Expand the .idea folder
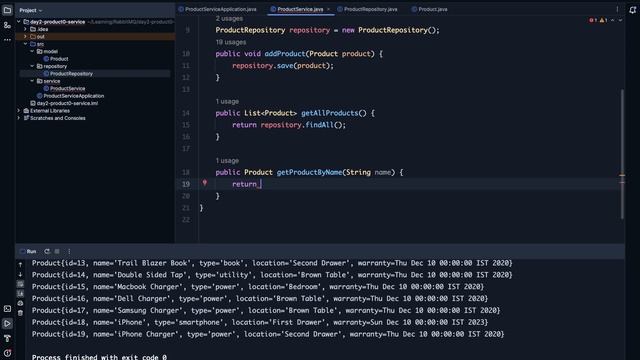This screenshot has width=640, height=360. tap(25, 29)
